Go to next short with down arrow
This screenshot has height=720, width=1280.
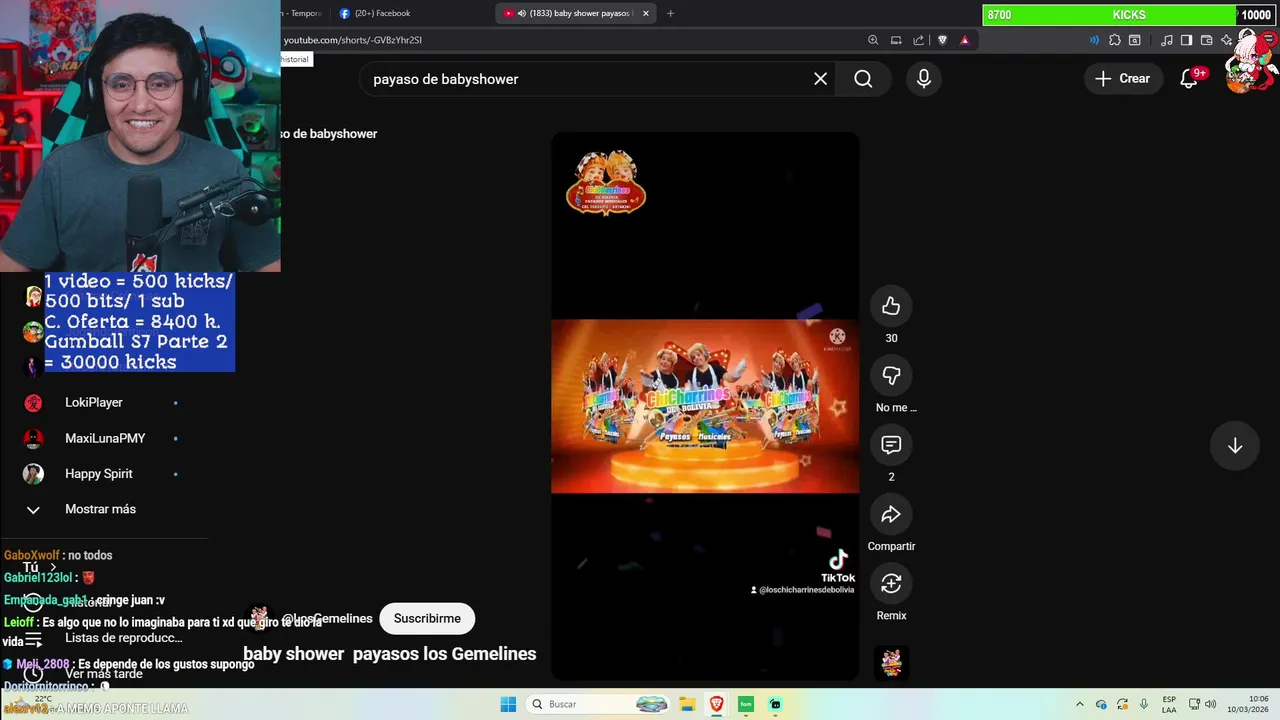[x=1235, y=446]
